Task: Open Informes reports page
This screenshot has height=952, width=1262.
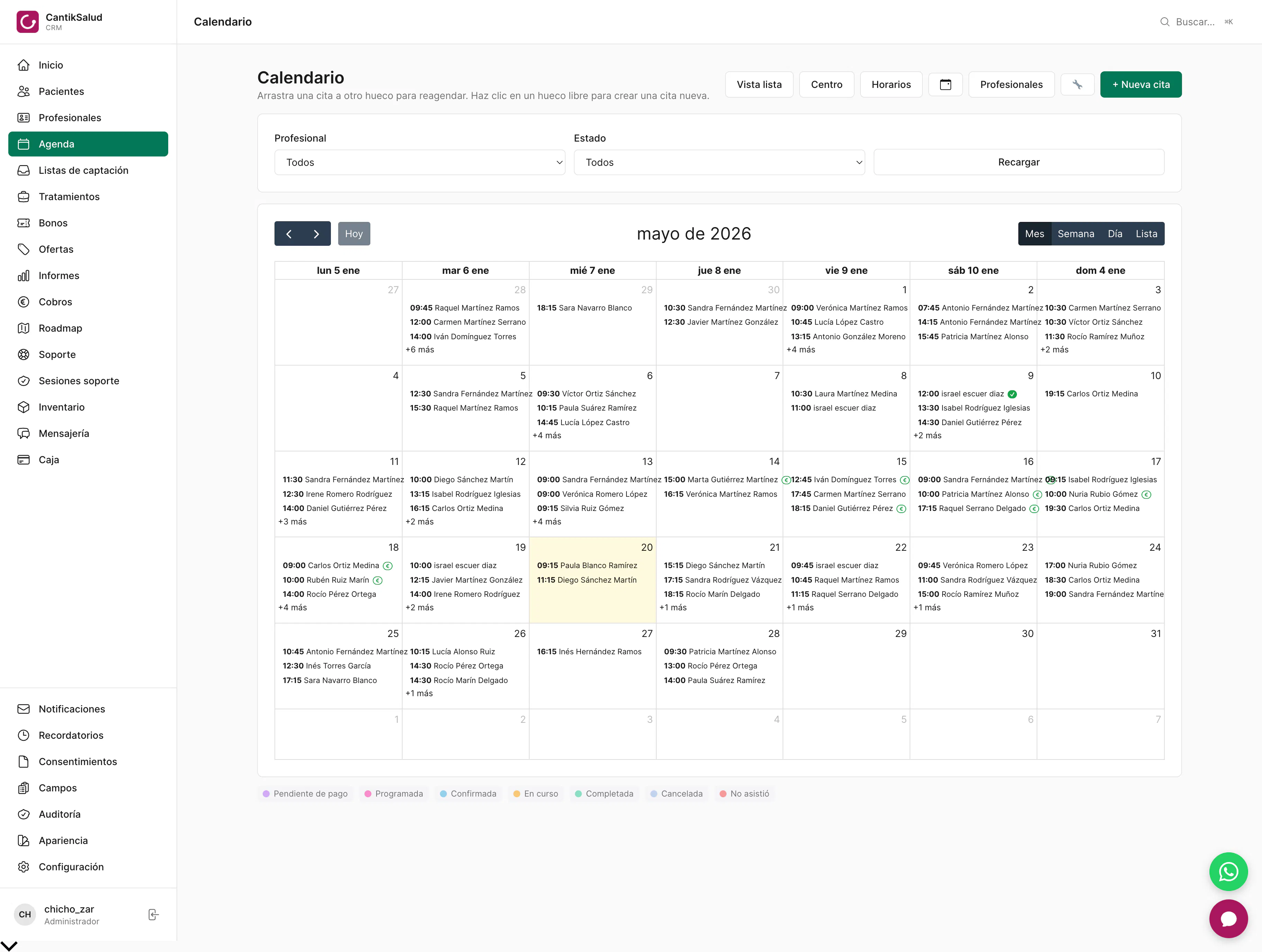Action: click(x=88, y=275)
